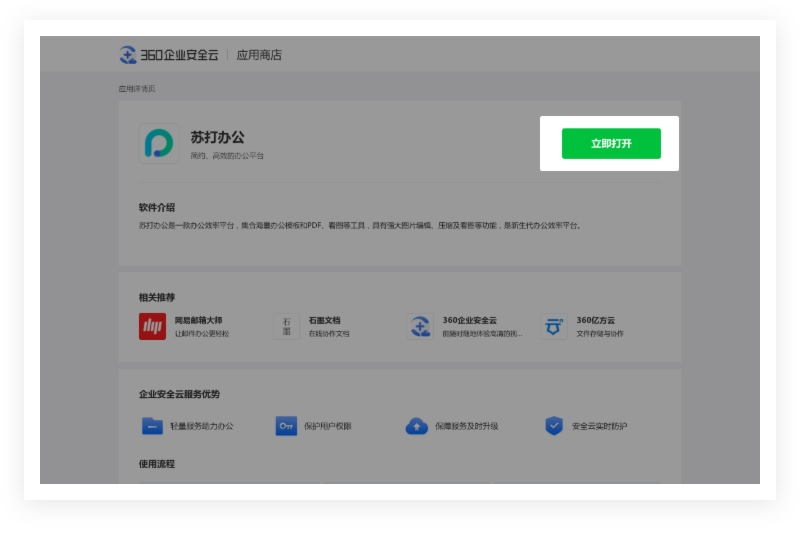This screenshot has width=800, height=540.
Task: Open the 360亿方云 recommendation title
Action: (595, 320)
